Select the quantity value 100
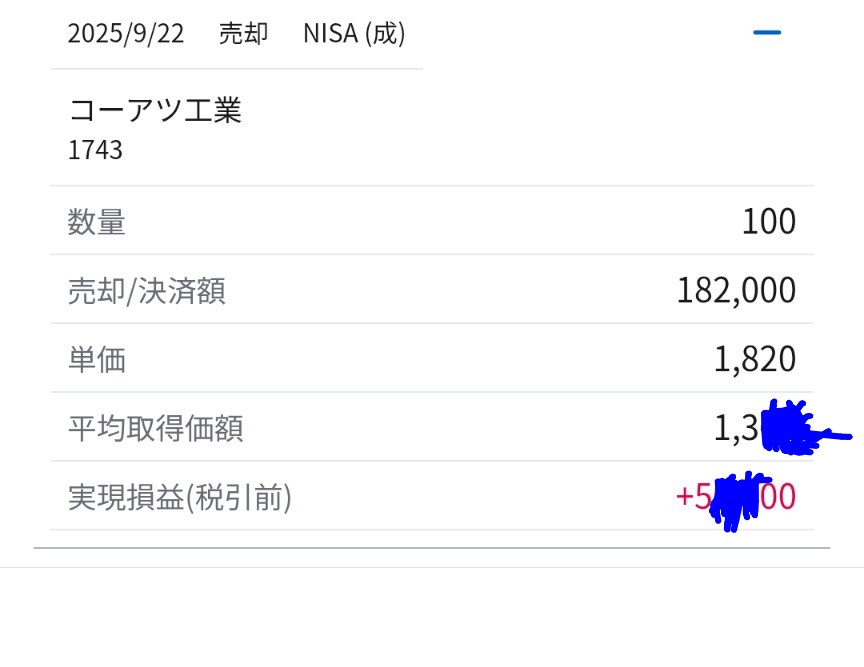Image resolution: width=864 pixels, height=667 pixels. [769, 220]
